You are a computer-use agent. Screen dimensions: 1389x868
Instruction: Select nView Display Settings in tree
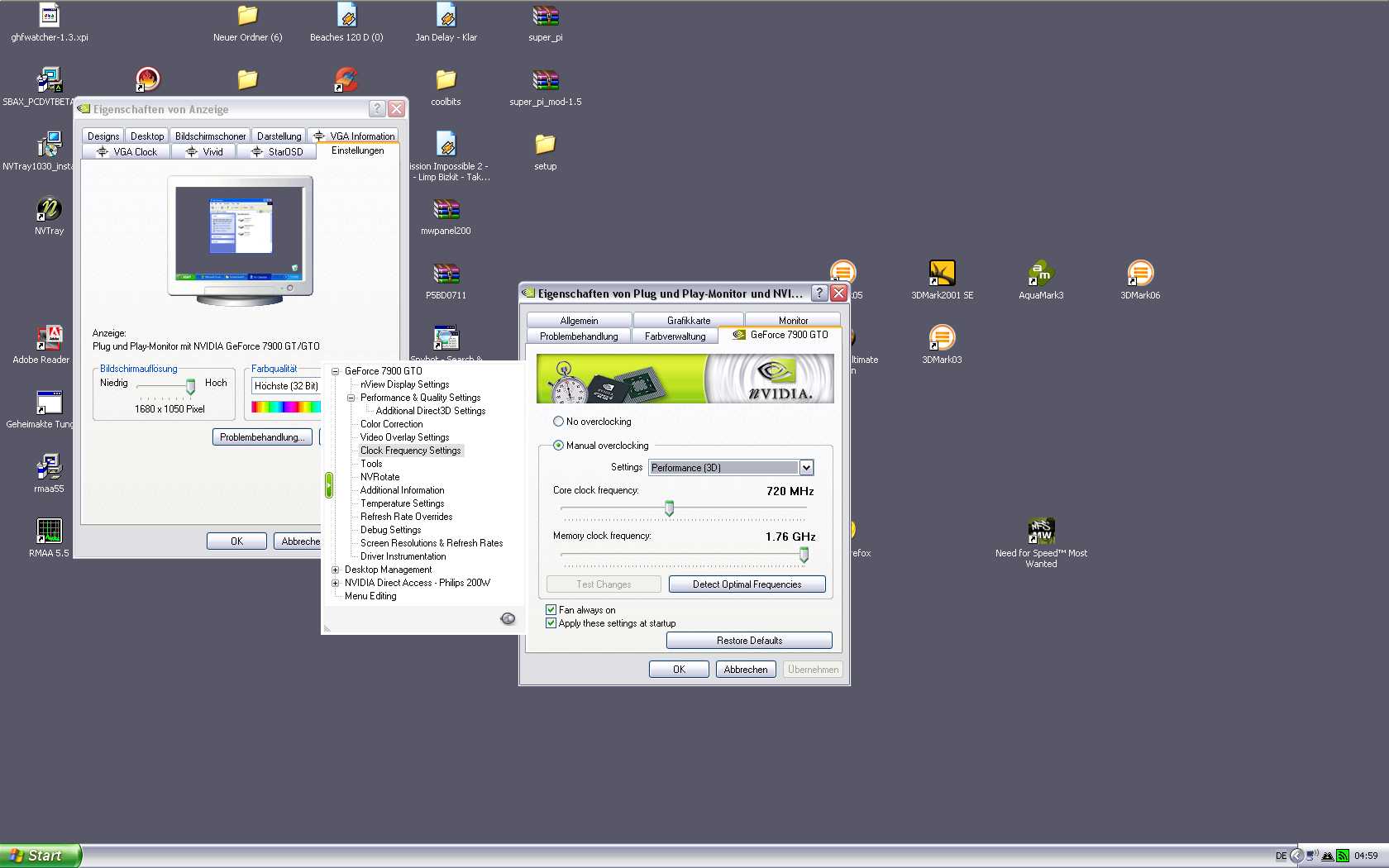pos(404,384)
